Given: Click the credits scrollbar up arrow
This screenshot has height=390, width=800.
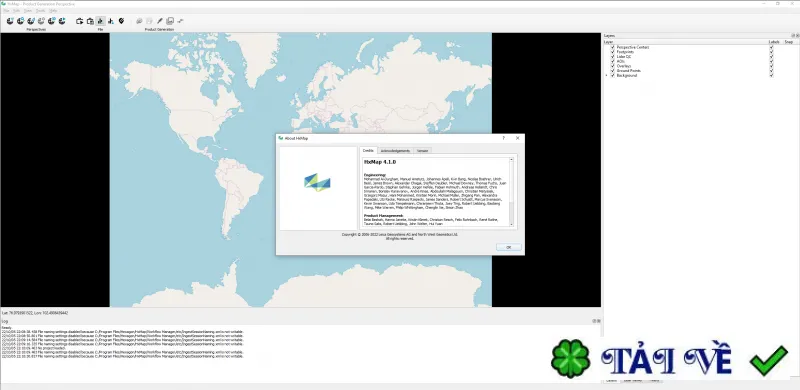Looking at the screenshot, I should point(511,160).
